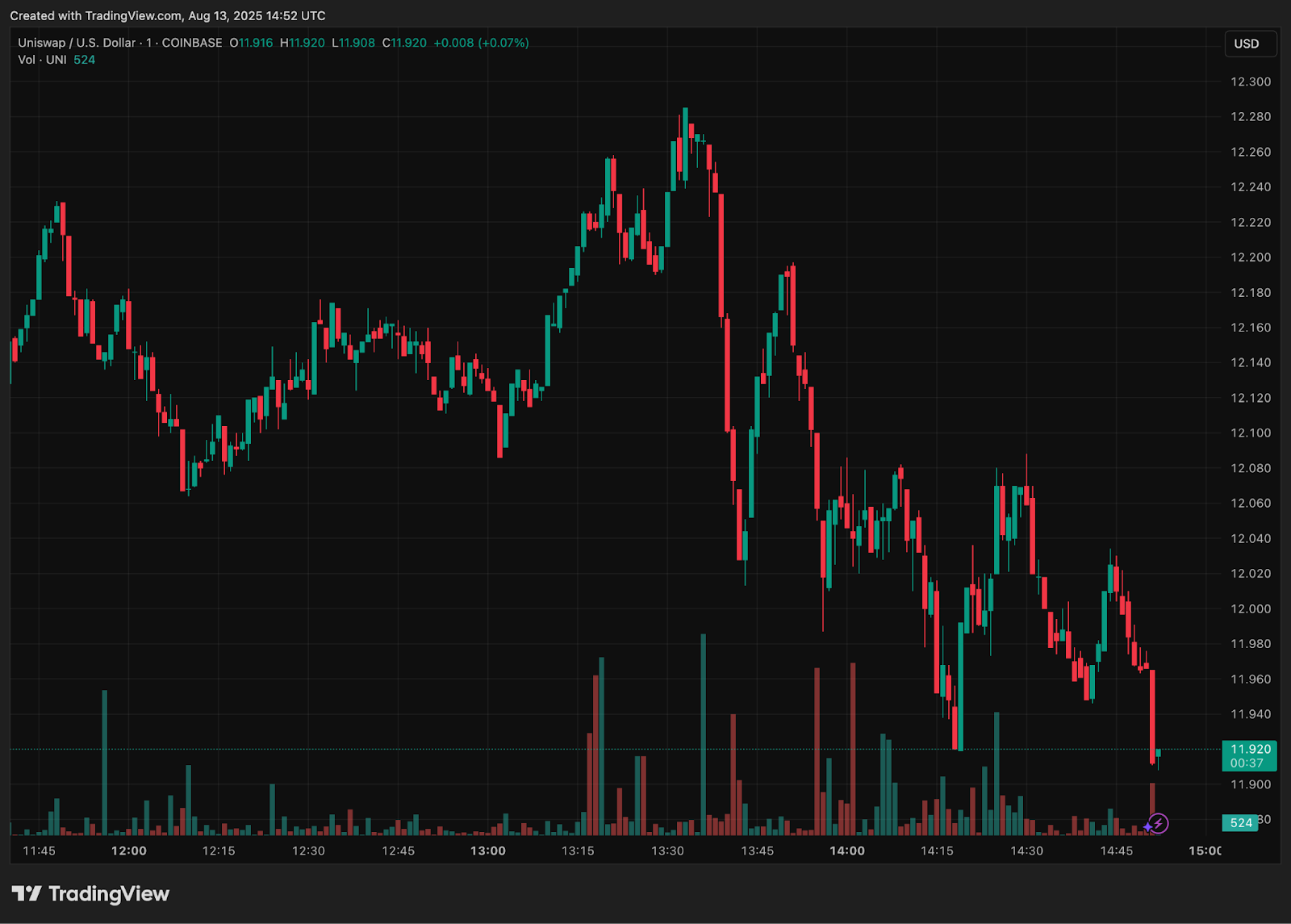Screen dimensions: 1291x924
Task: Click the Vol · UNI indicator label
Action: (x=42, y=60)
